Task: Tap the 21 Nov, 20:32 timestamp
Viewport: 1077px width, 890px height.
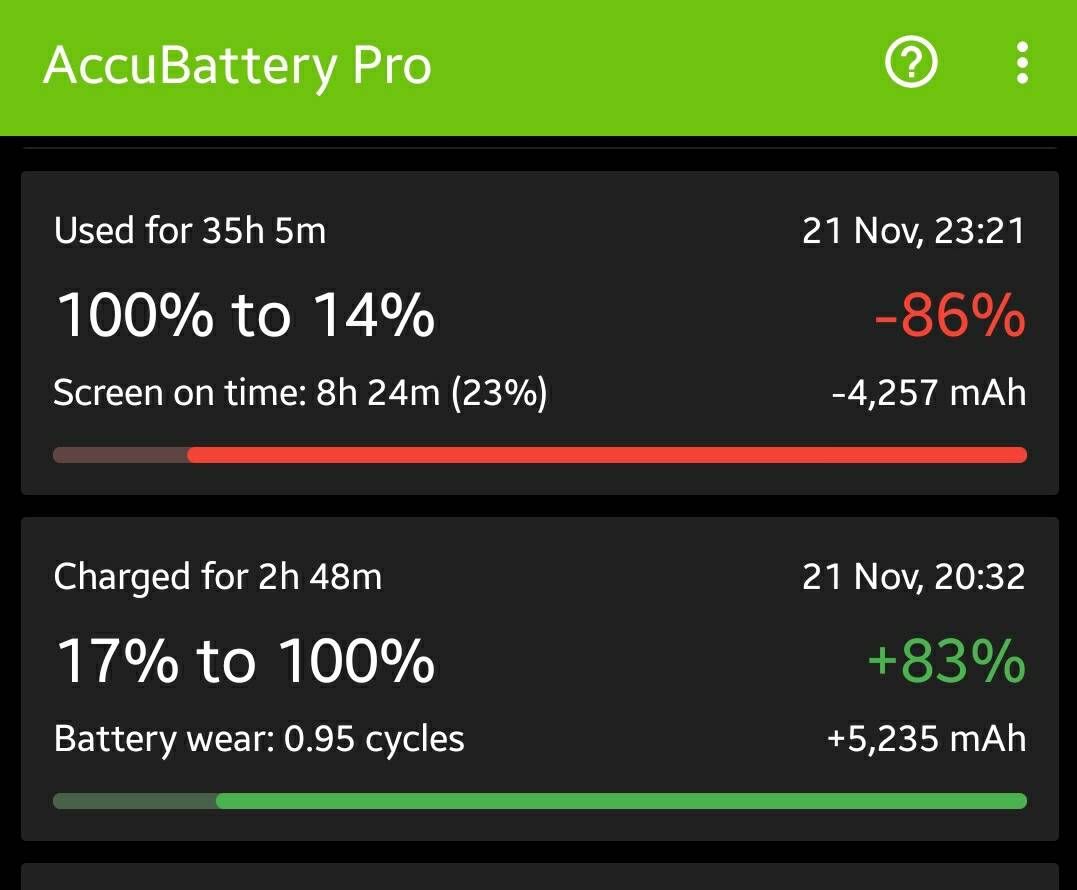Action: [914, 576]
